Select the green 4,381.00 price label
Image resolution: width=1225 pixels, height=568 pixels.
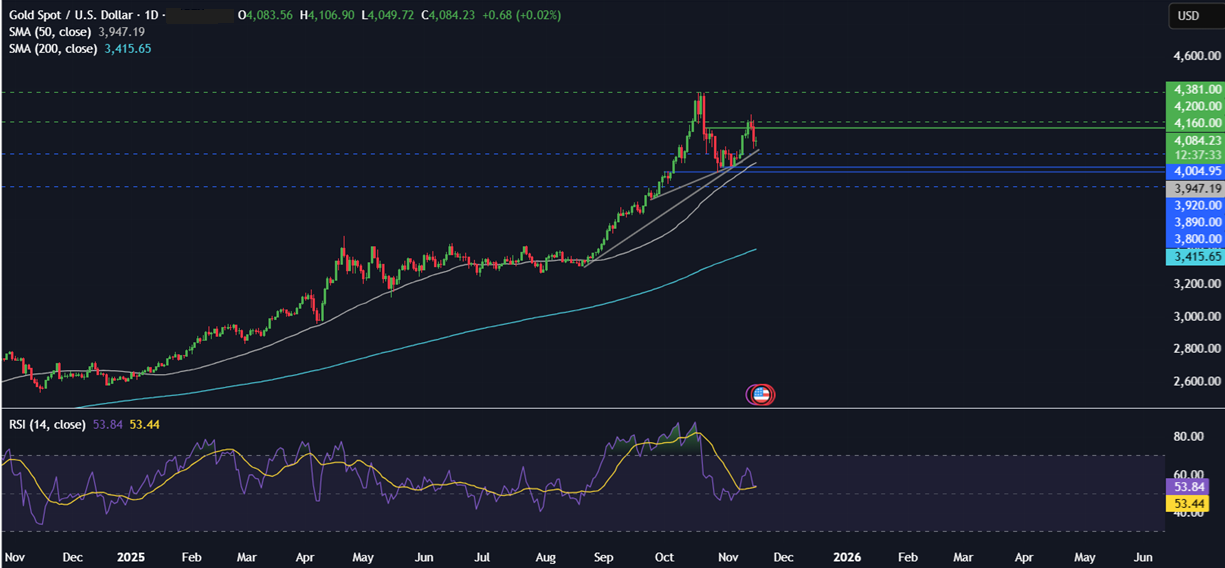pyautogui.click(x=1194, y=89)
